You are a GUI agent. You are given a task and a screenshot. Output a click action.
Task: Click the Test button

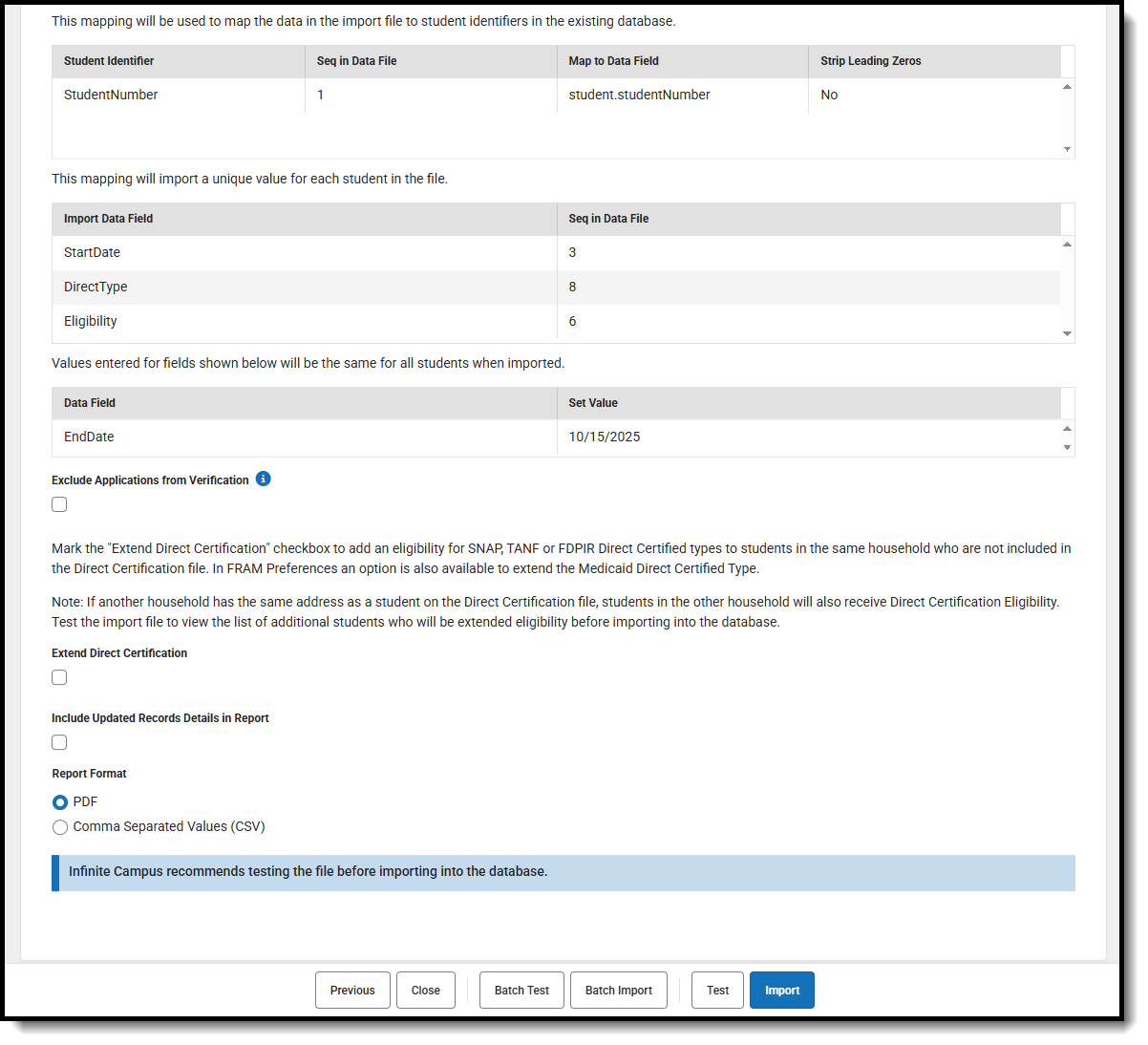[x=717, y=990]
